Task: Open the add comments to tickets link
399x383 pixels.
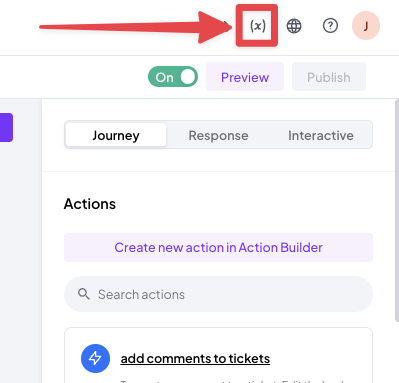Action: (x=195, y=358)
